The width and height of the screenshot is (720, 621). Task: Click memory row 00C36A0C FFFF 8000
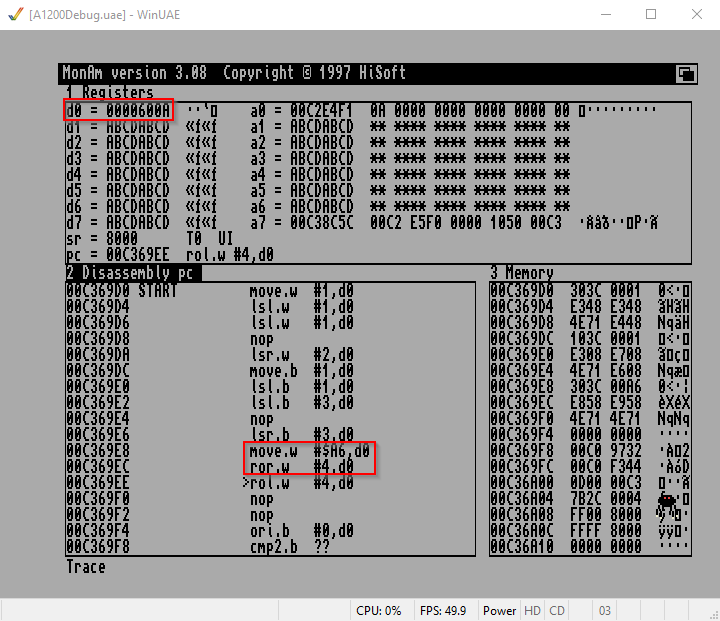590,531
